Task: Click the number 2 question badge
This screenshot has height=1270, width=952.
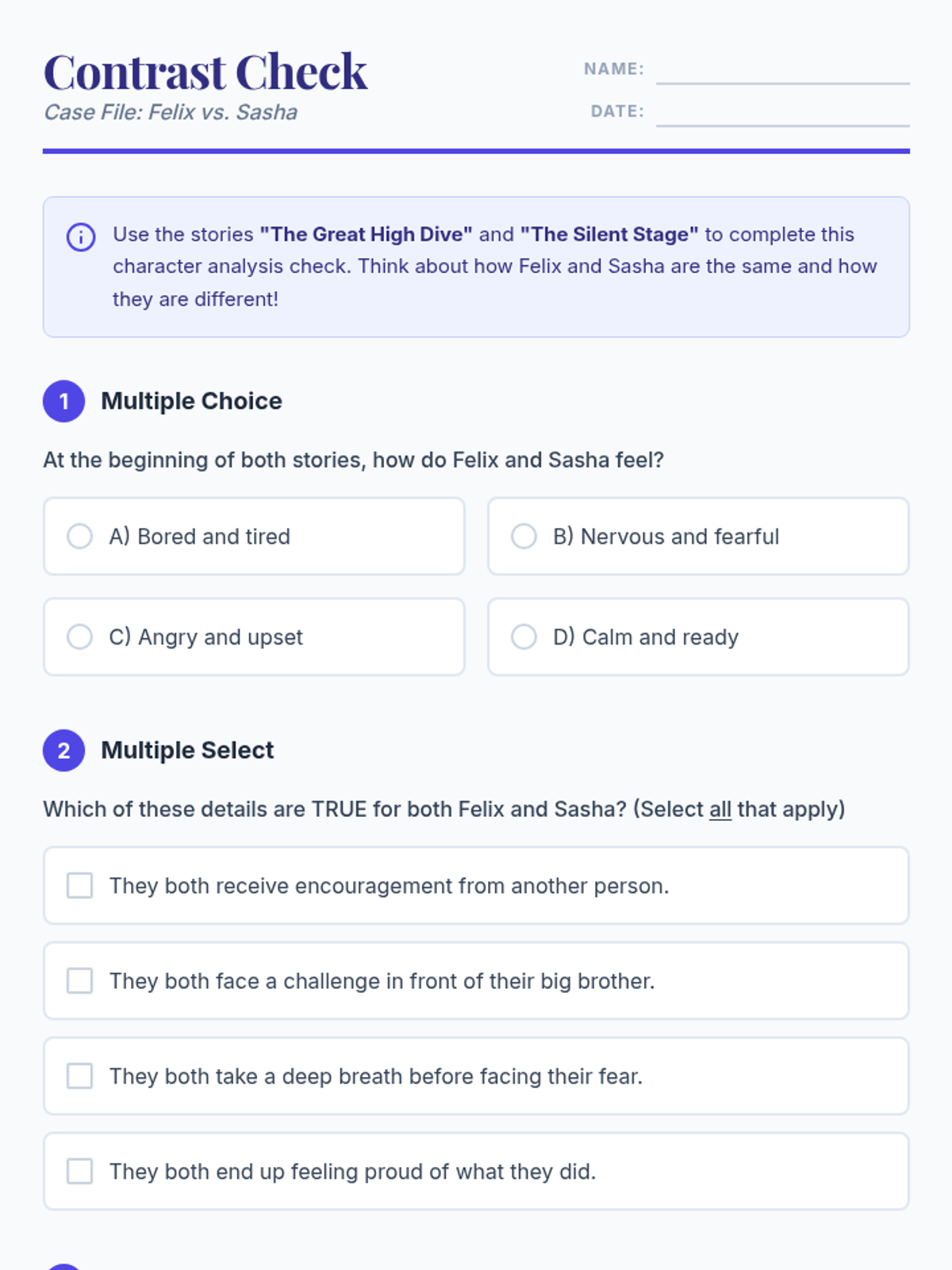Action: [63, 750]
